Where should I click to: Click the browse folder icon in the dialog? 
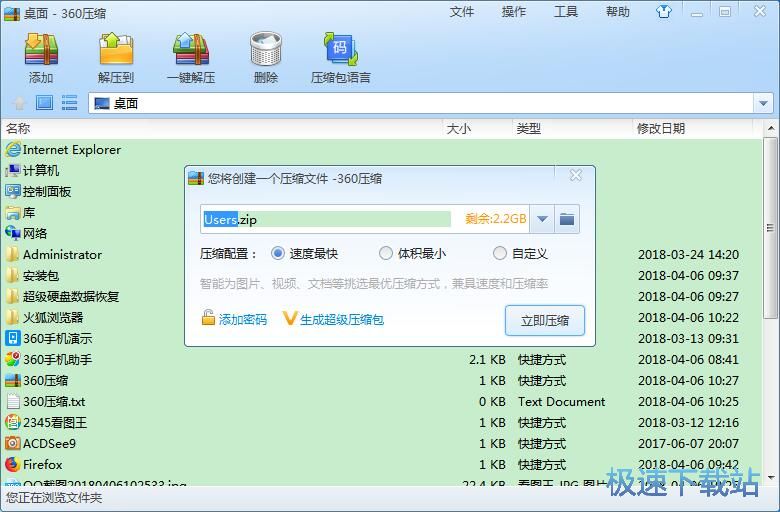(567, 219)
